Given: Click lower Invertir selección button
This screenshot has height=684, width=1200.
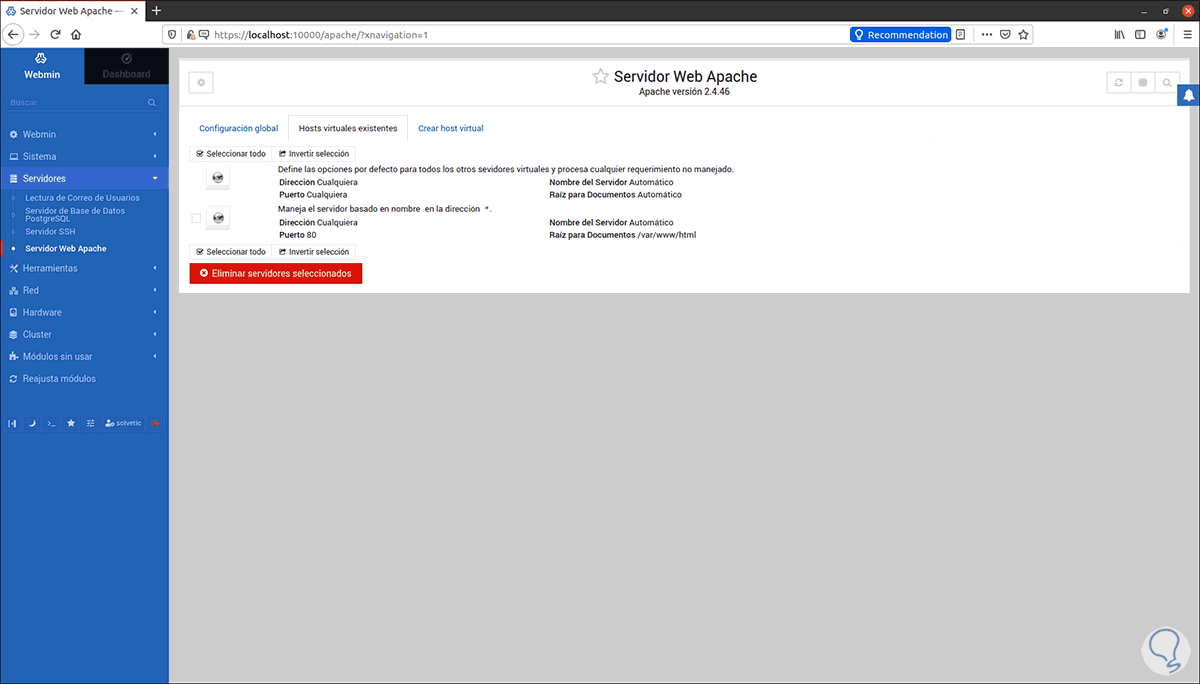Looking at the screenshot, I should pyautogui.click(x=314, y=252).
